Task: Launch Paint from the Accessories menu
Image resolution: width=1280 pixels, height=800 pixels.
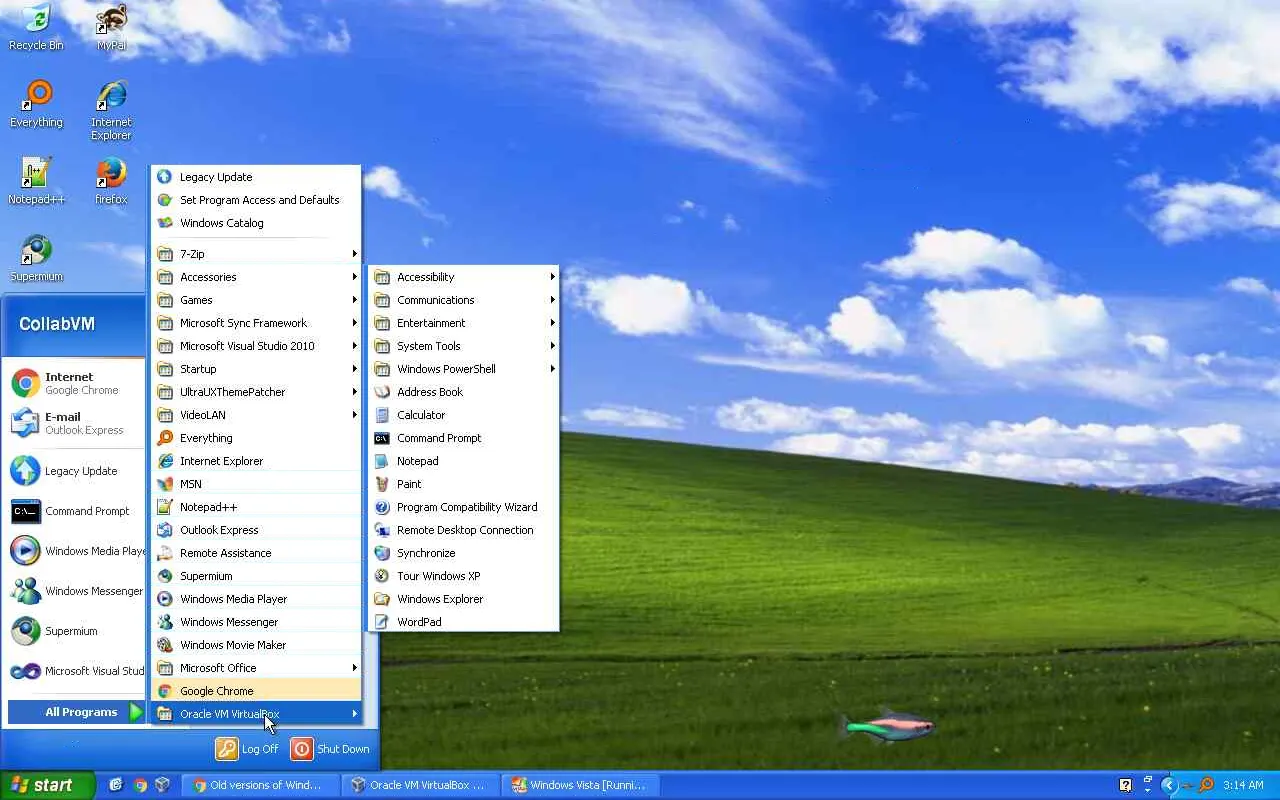Action: (x=464, y=484)
